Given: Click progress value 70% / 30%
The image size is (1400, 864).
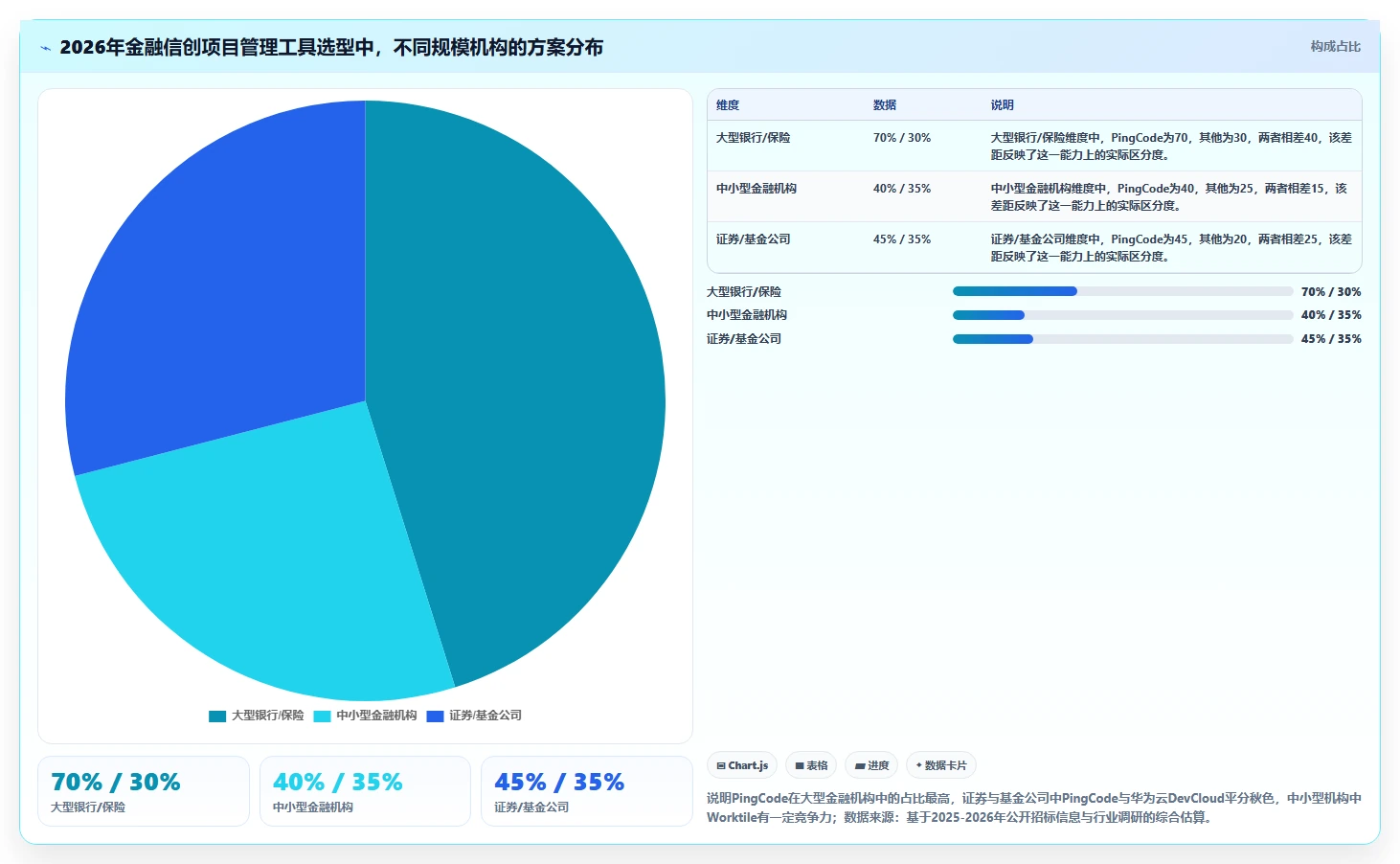Looking at the screenshot, I should pyautogui.click(x=1331, y=292).
